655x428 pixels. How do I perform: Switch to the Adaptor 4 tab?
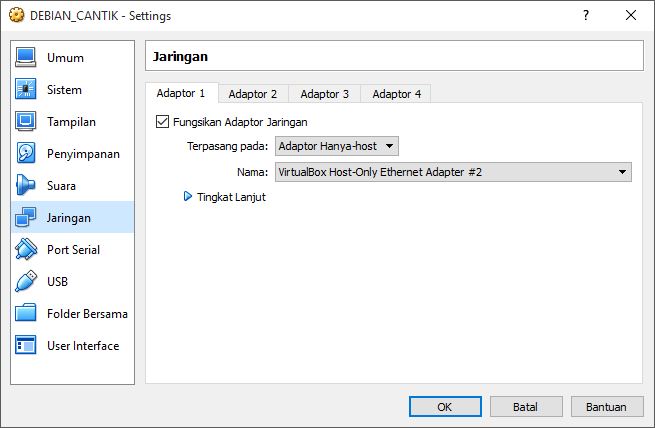point(396,94)
